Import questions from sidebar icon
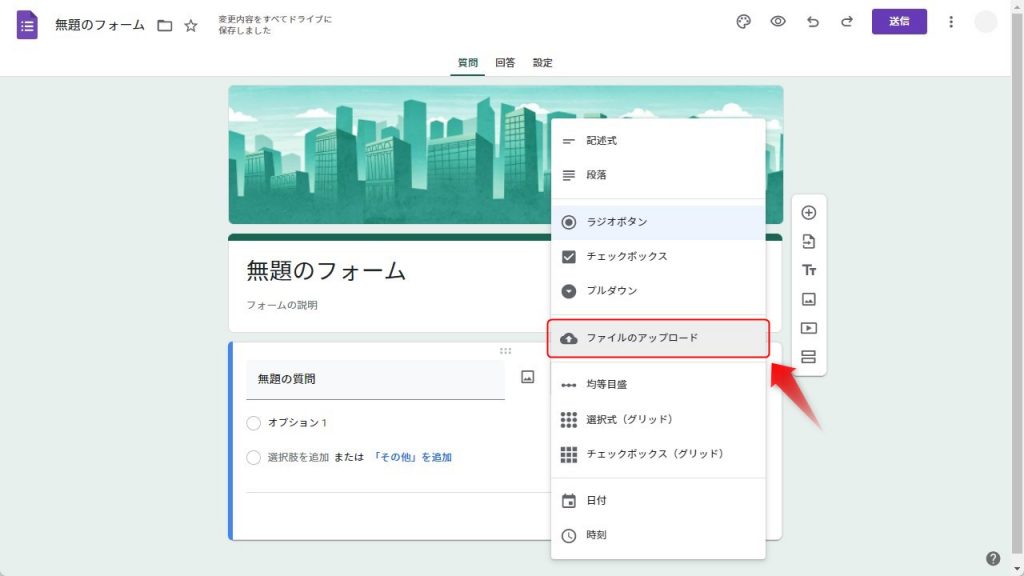Screen dimensions: 1024x576 (808, 241)
